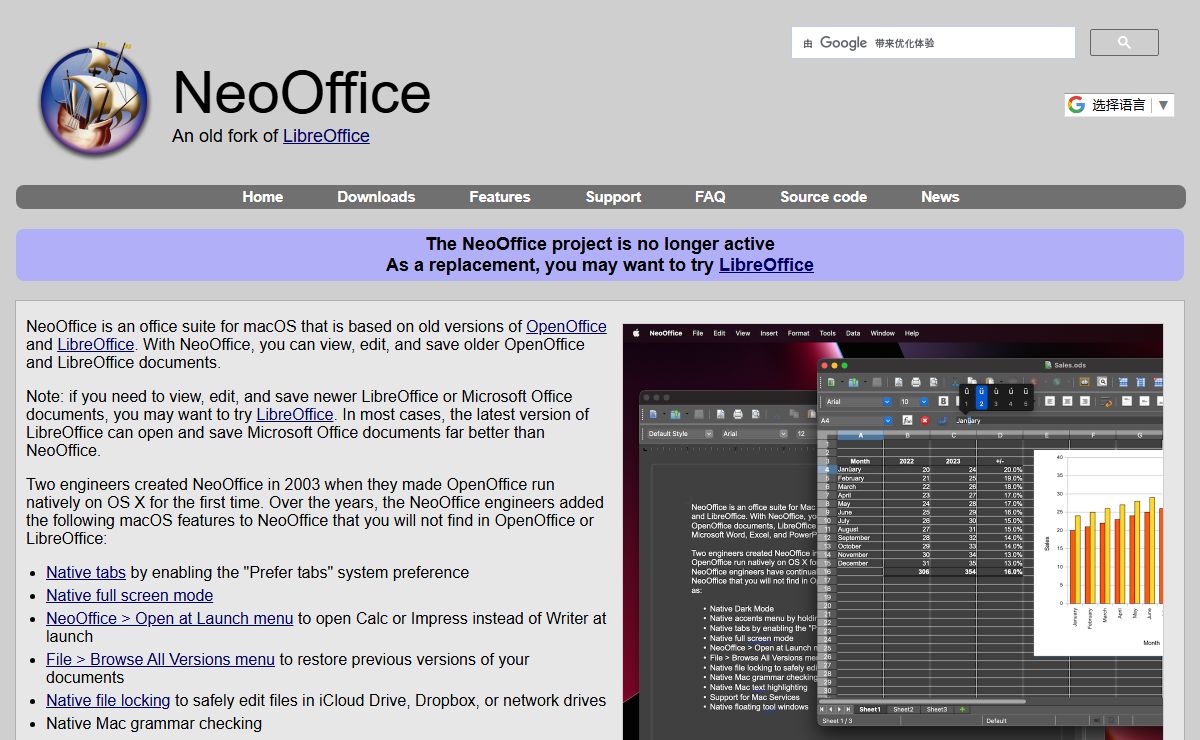Image resolution: width=1200 pixels, height=740 pixels.
Task: Open the Support nav item
Action: click(613, 197)
